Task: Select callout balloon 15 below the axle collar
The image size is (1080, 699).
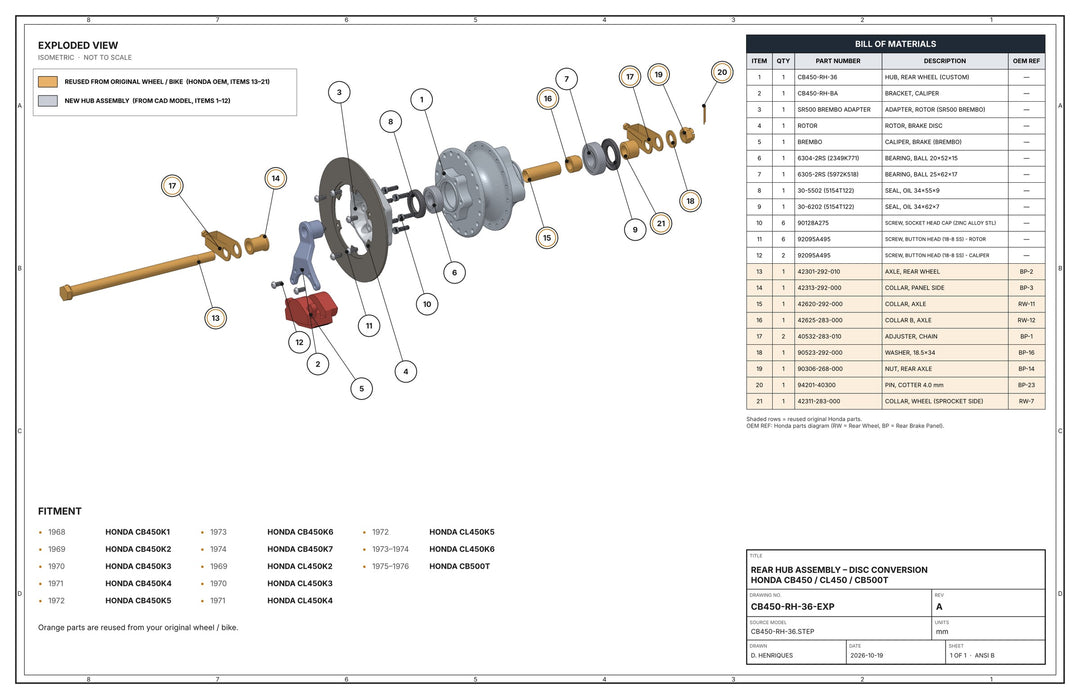Action: (x=547, y=238)
